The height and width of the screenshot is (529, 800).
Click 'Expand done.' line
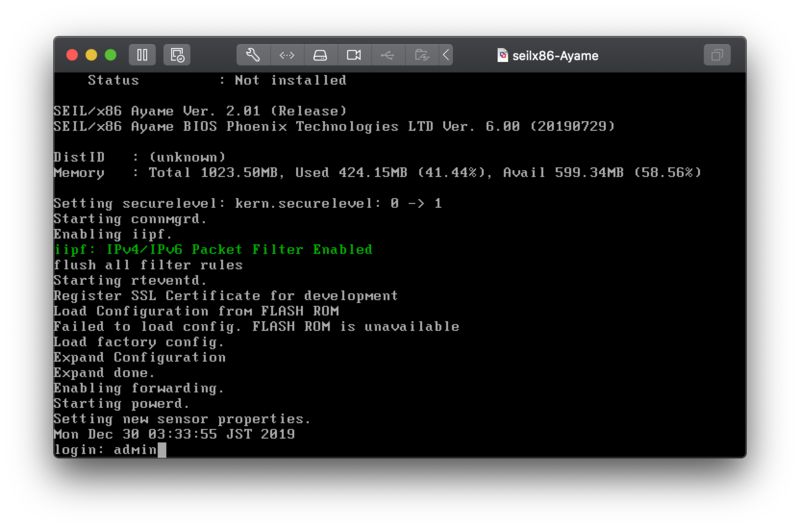(104, 373)
